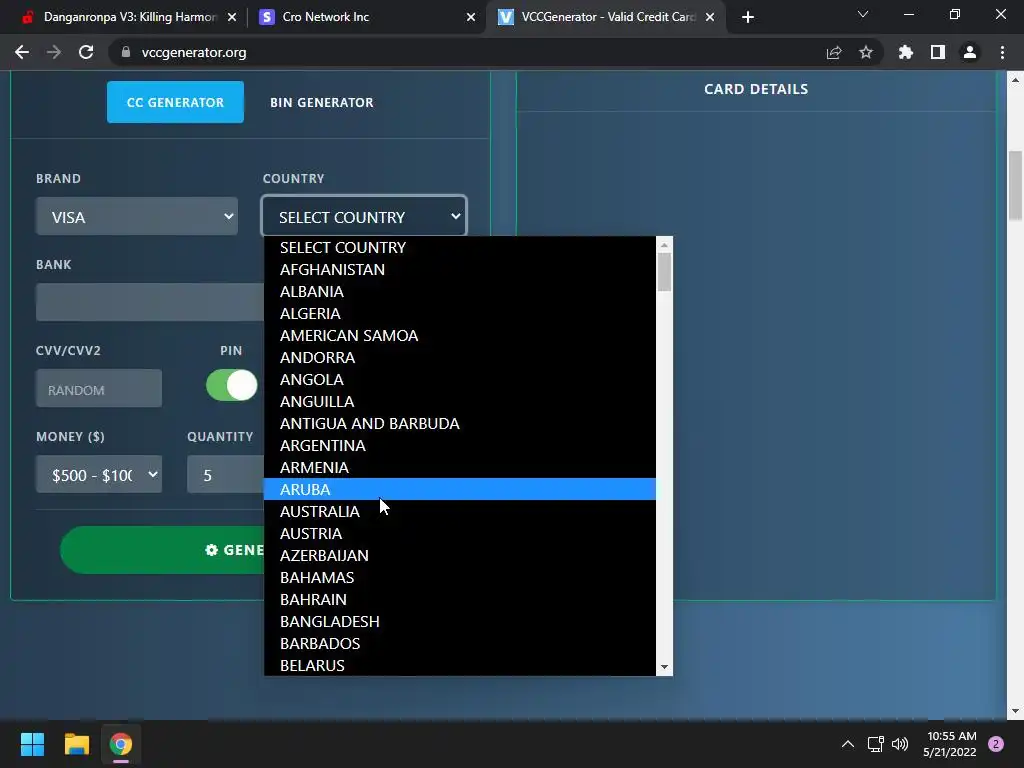Screen dimensions: 1024x768
Task: Pick ANGUILLA in the country list
Action: click(459, 402)
